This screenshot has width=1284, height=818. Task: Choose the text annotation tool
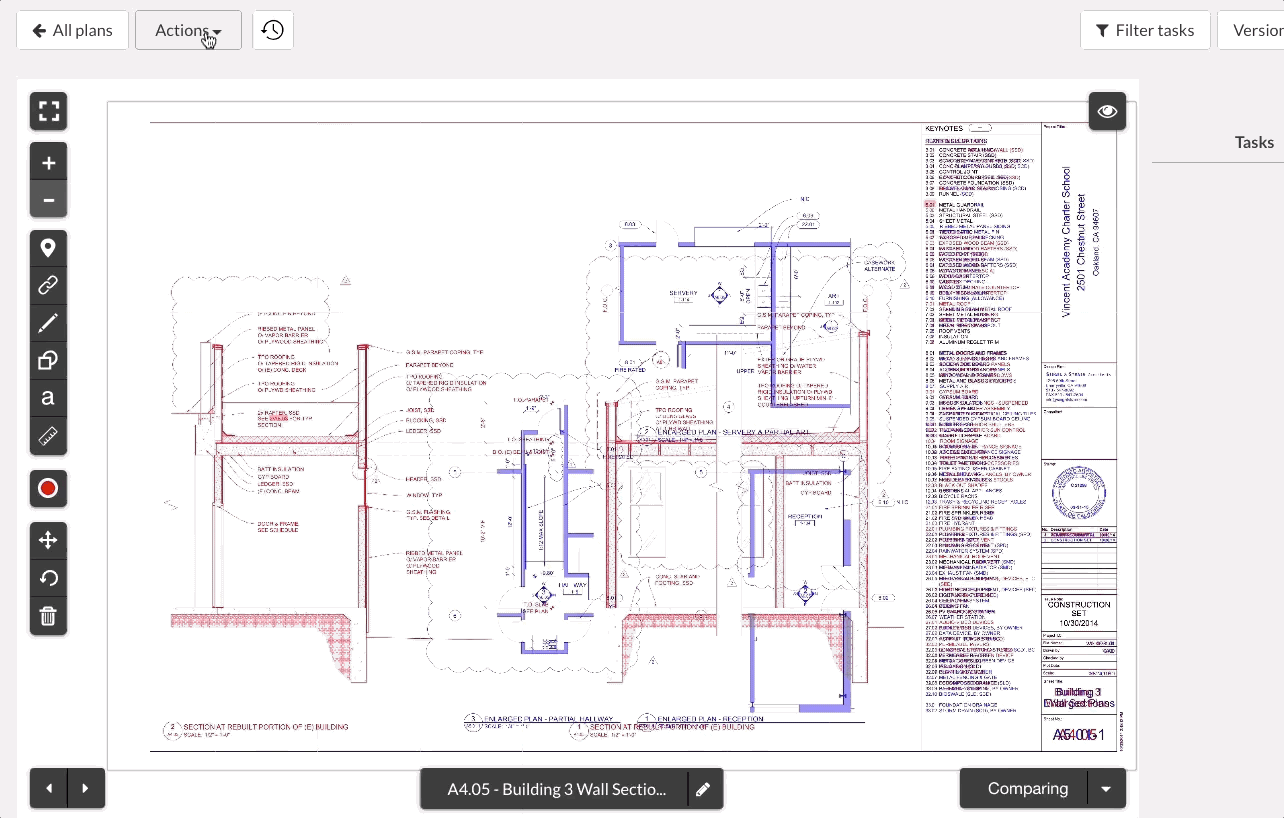tap(48, 398)
